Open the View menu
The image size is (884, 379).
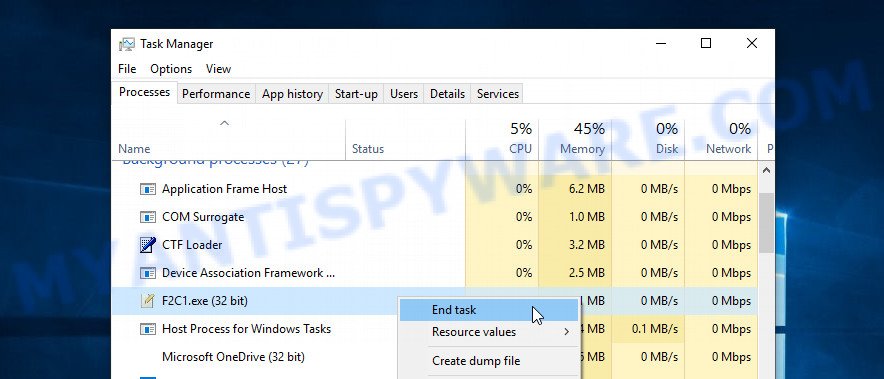pyautogui.click(x=218, y=69)
